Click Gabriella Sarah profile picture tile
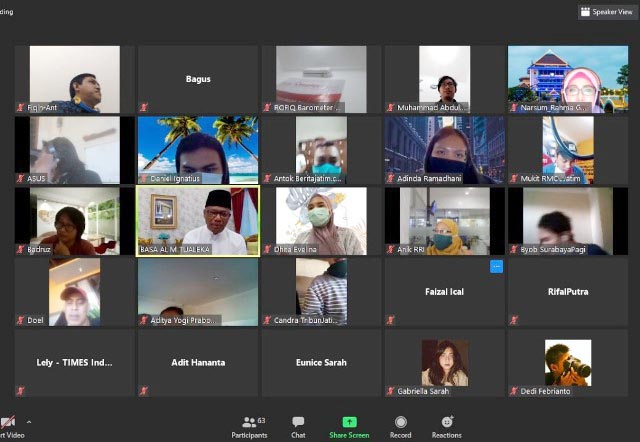This screenshot has height=442, width=640. (444, 362)
